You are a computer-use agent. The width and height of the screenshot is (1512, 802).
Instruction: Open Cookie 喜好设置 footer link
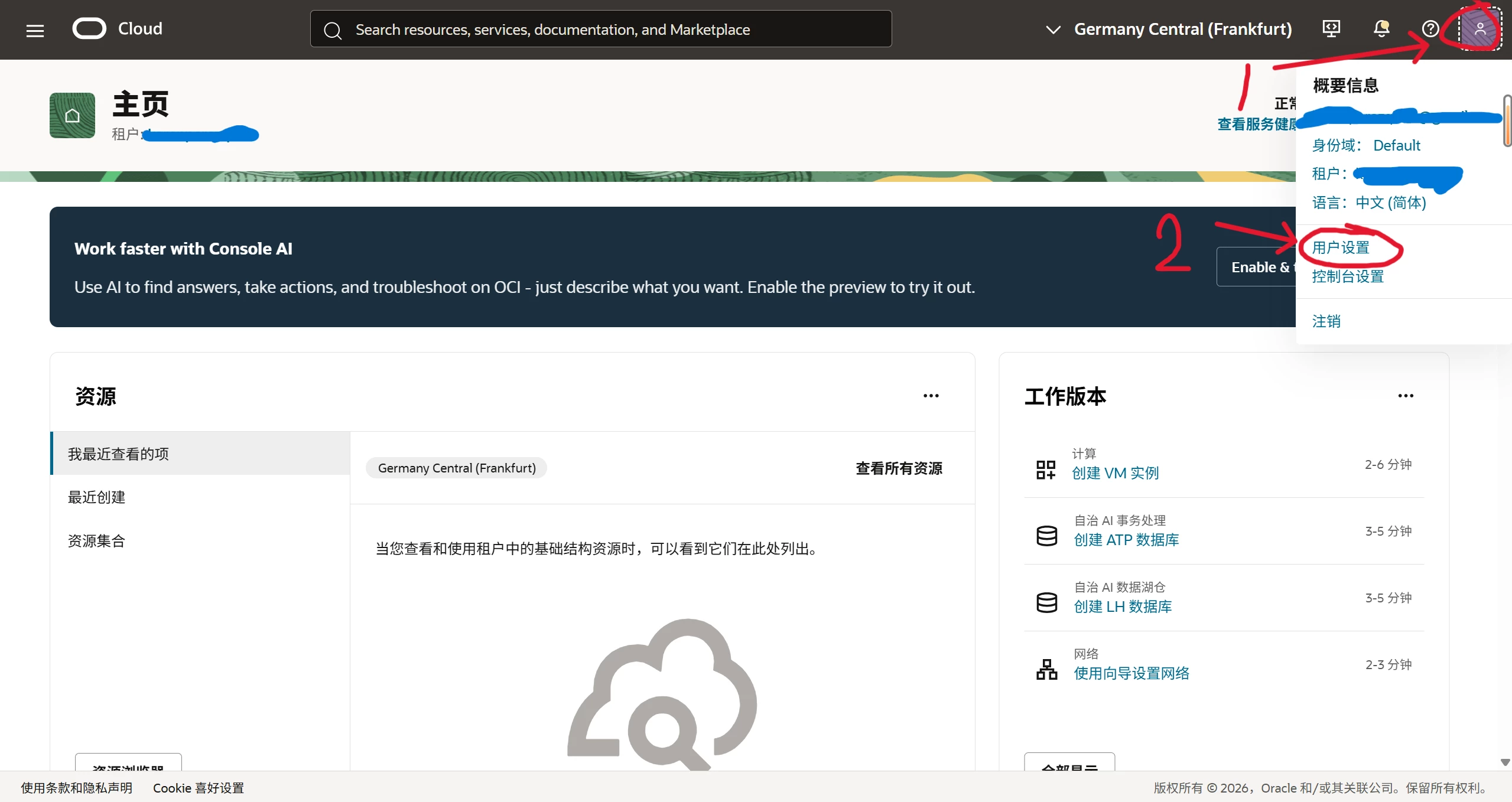[199, 788]
